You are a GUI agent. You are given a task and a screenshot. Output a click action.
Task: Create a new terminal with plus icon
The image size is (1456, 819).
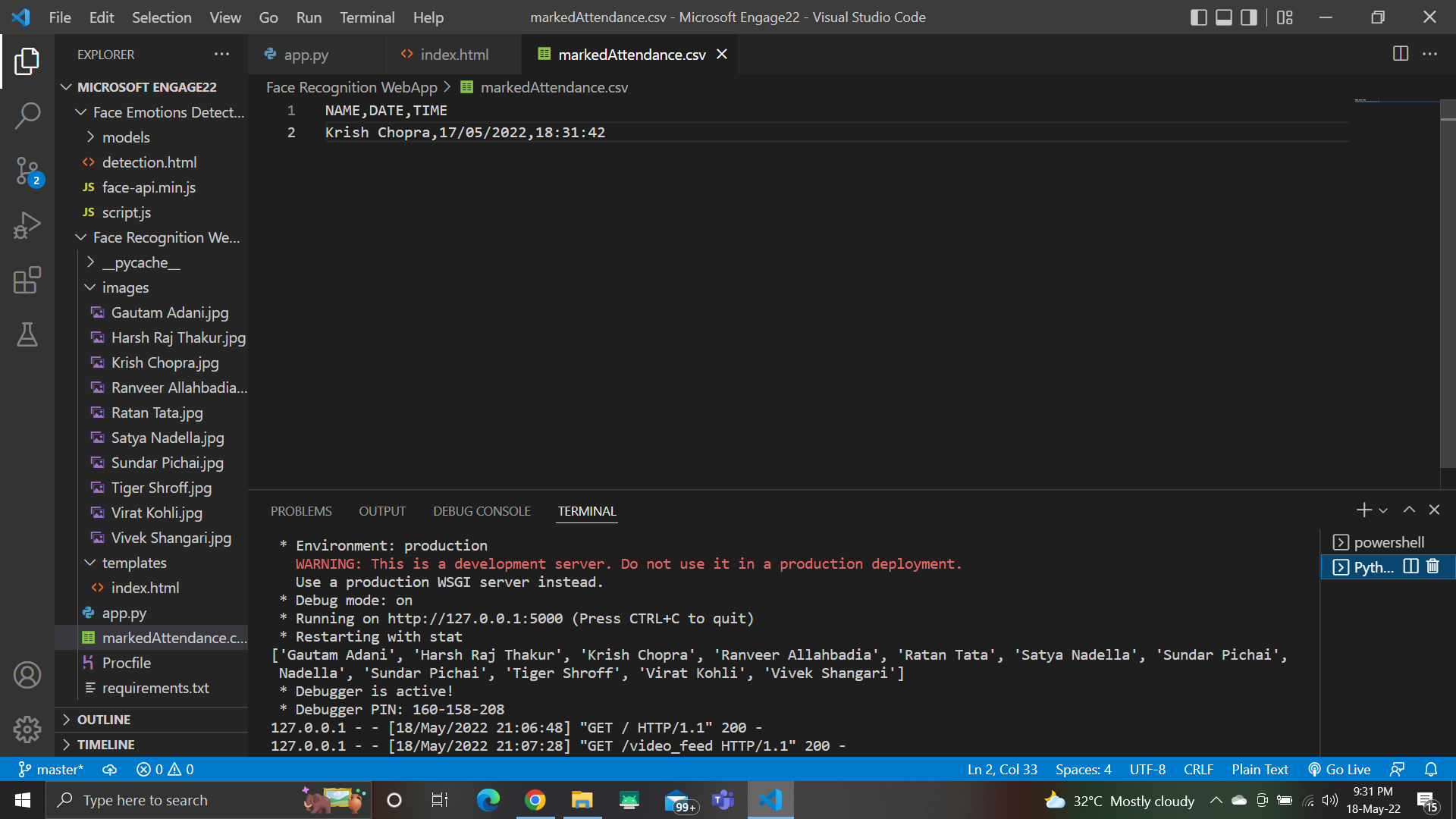1363,510
